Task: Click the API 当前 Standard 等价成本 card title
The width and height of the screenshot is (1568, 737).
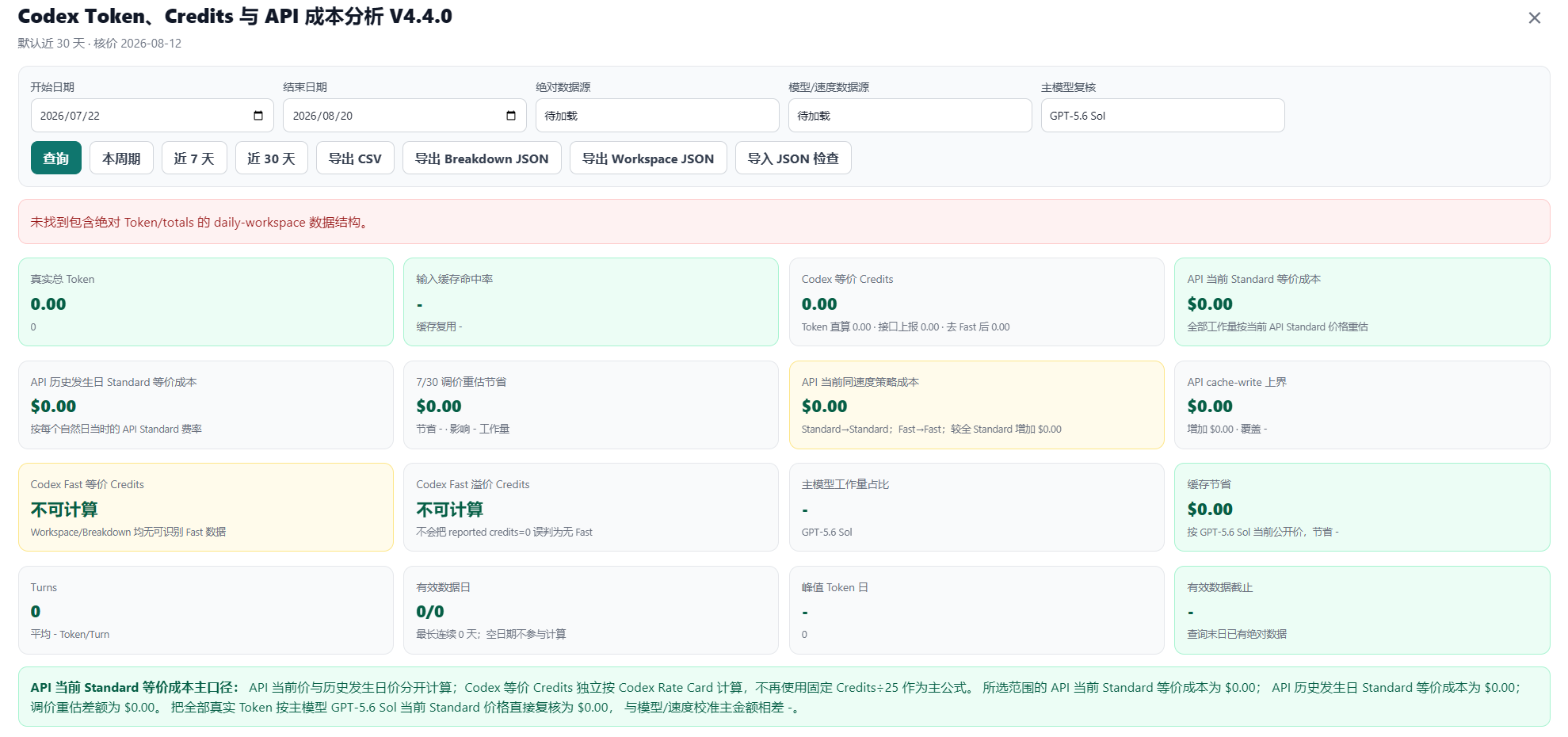Action: [x=1253, y=279]
